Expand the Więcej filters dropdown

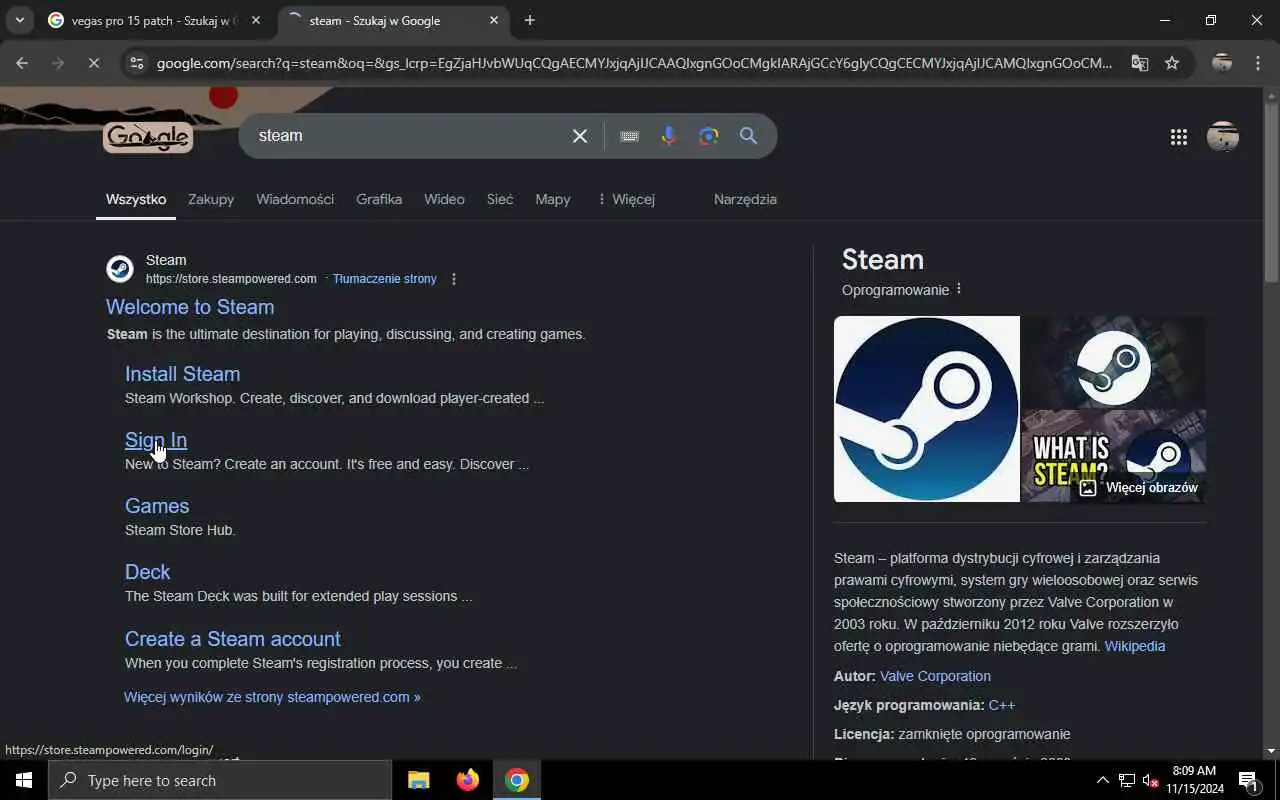pyautogui.click(x=626, y=199)
